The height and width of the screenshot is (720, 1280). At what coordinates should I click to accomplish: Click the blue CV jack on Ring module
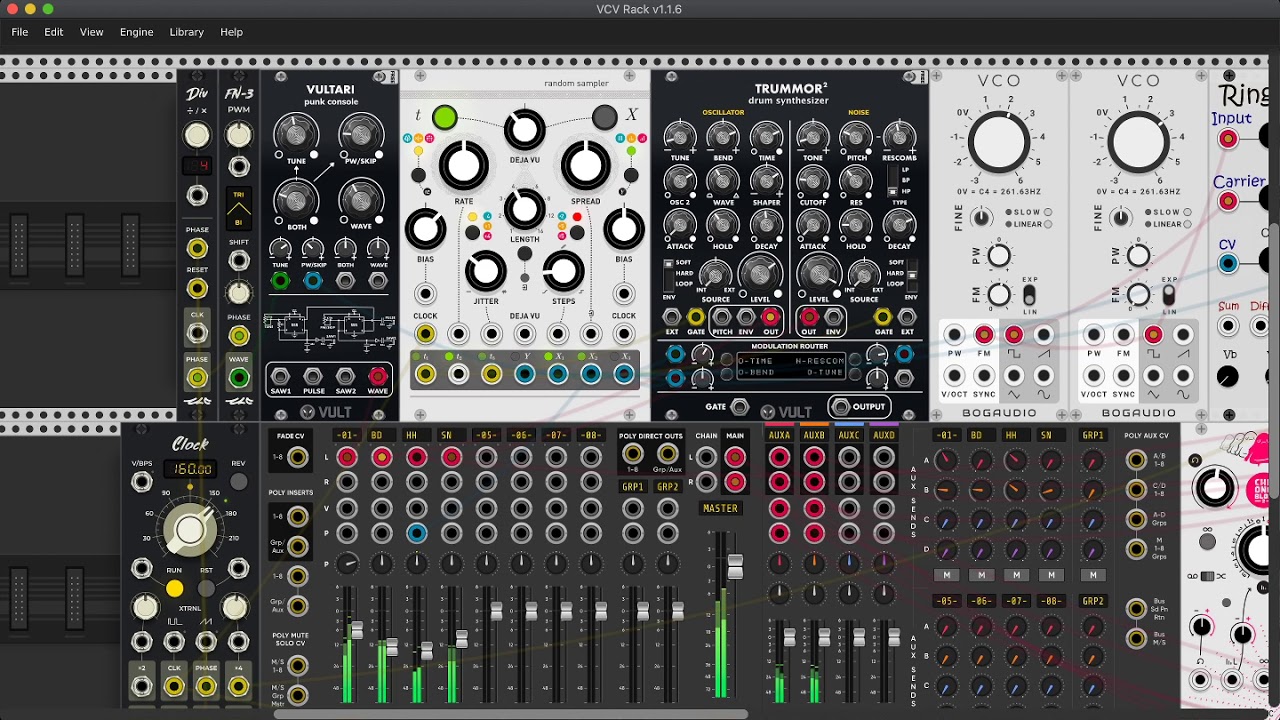click(x=1228, y=263)
